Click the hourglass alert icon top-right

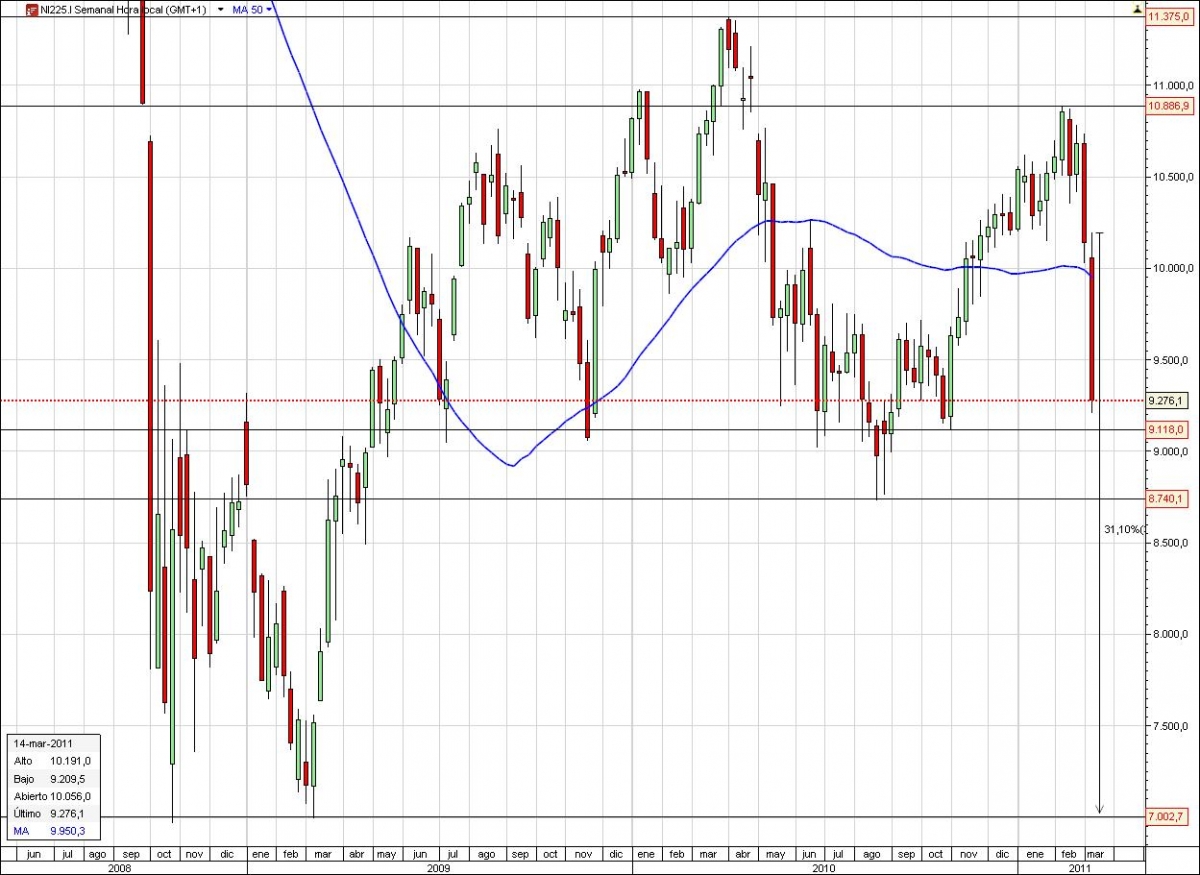pos(1135,8)
